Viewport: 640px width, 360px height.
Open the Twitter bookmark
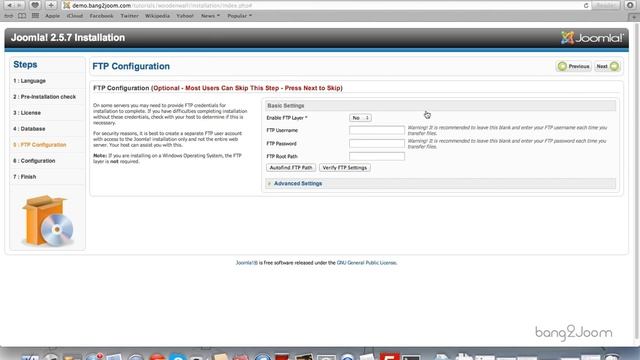tap(129, 16)
